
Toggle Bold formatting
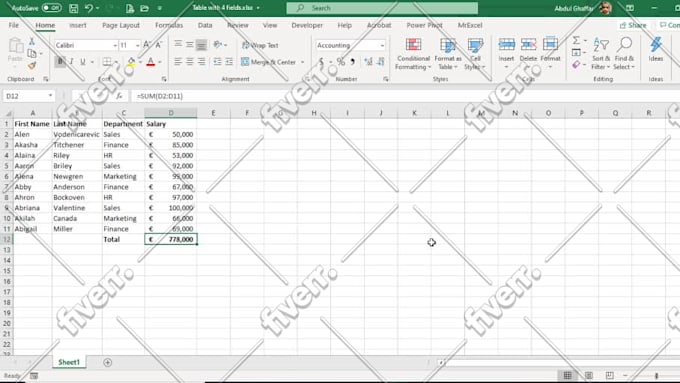60,62
